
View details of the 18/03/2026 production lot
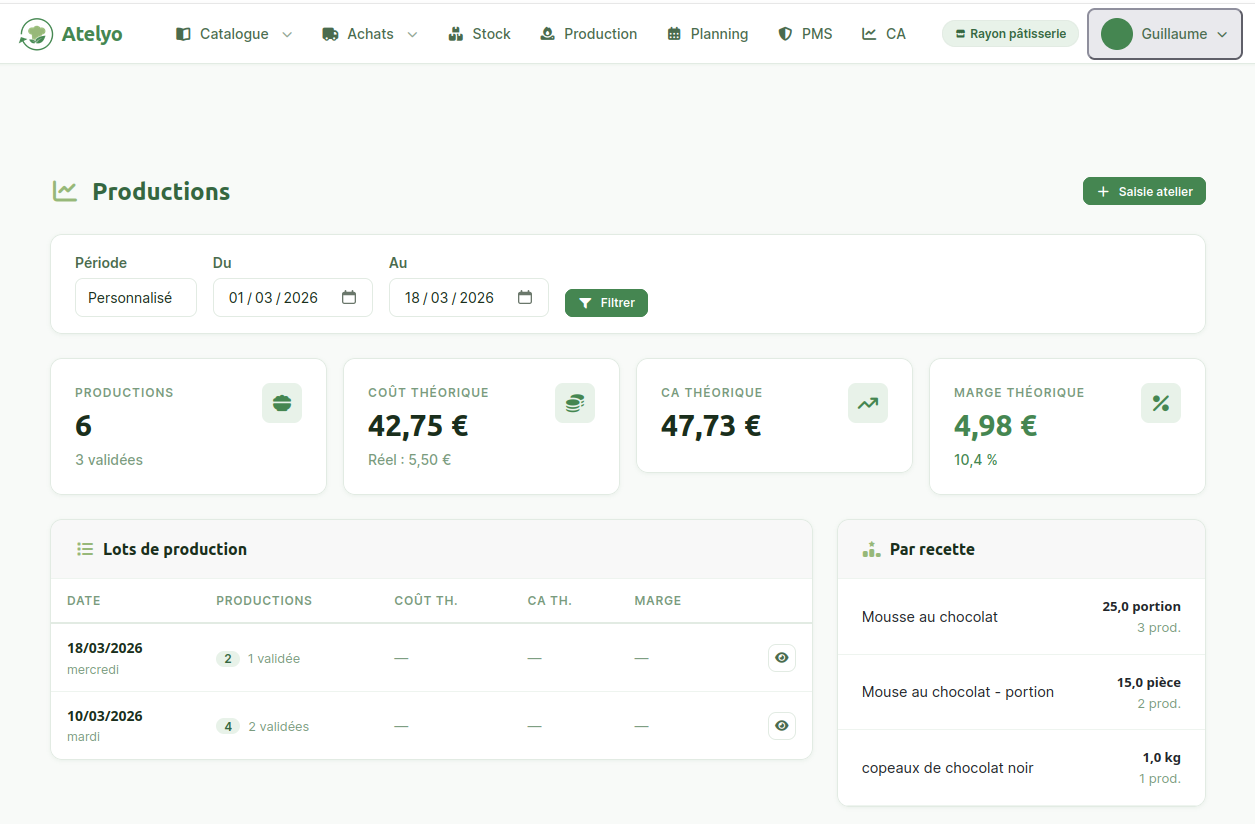[x=782, y=658]
